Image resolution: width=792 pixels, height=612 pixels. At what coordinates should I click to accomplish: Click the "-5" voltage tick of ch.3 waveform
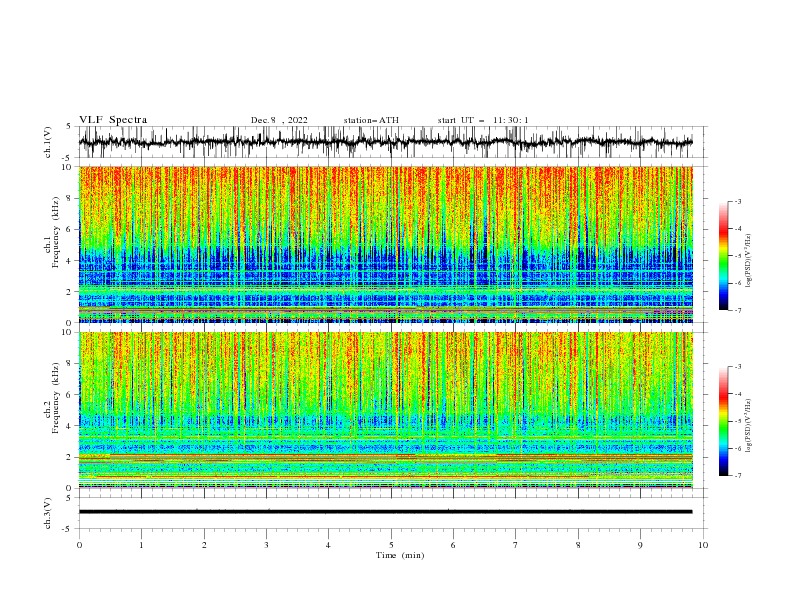tap(68, 529)
